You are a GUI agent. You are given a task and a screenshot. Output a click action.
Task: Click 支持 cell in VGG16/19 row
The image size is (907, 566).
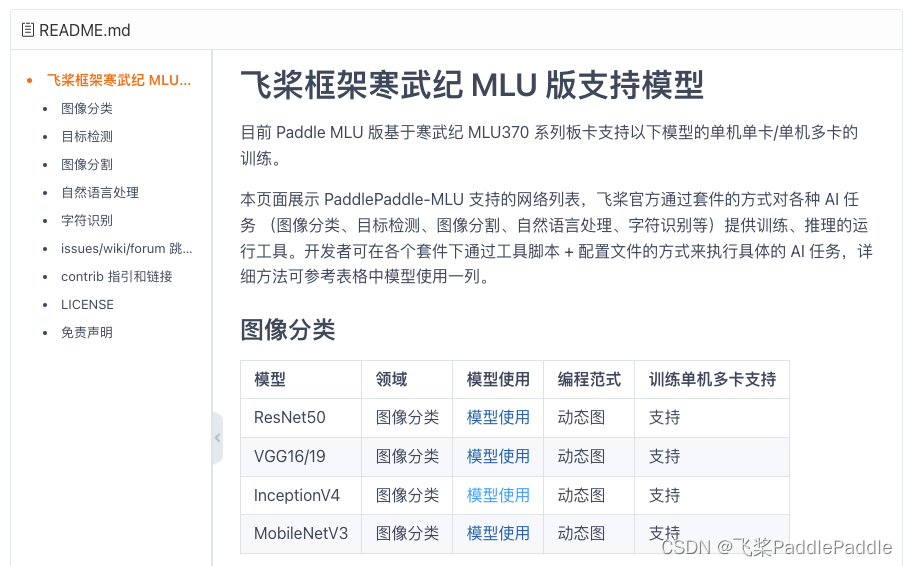coord(711,457)
